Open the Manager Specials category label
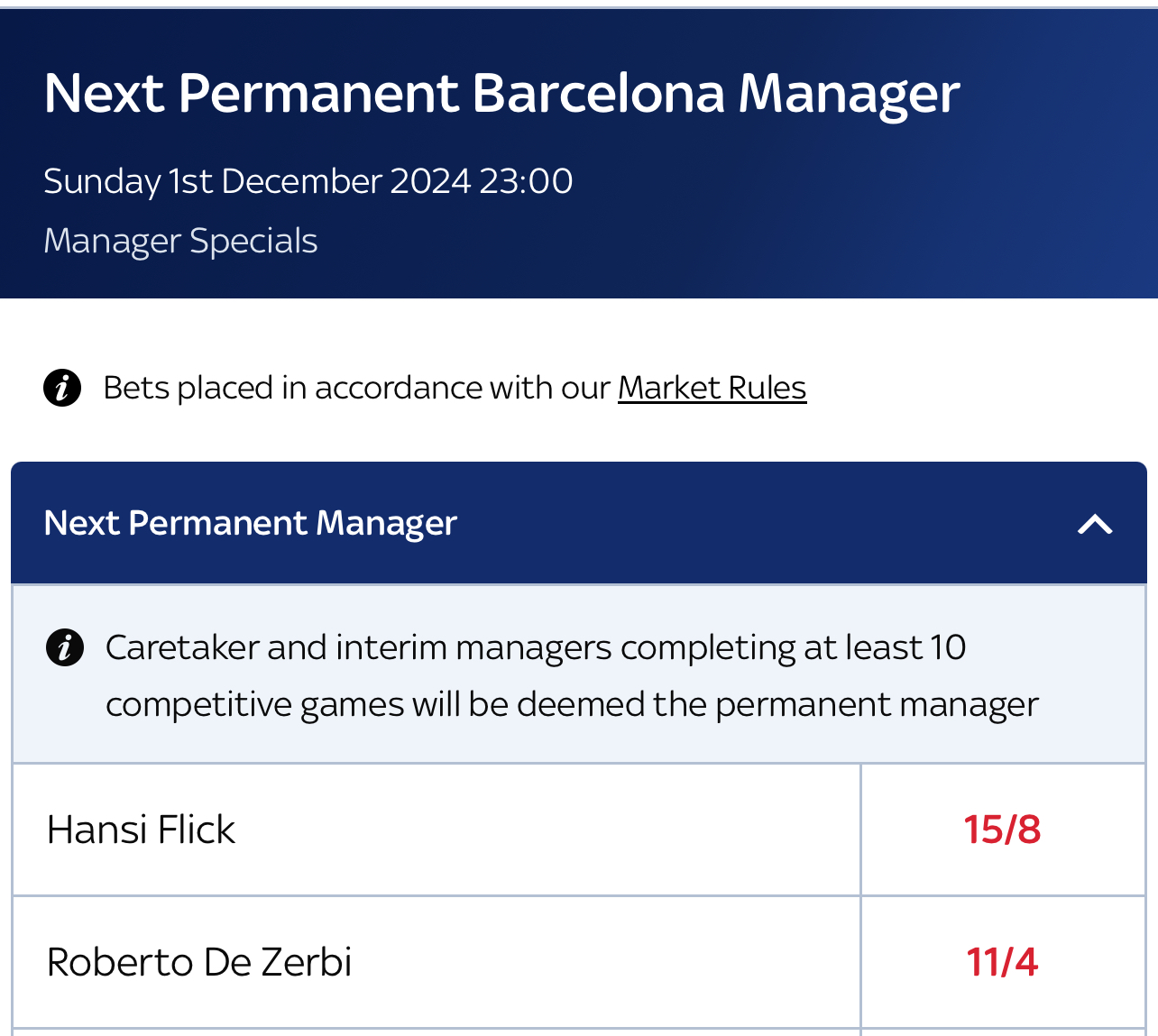 pos(180,241)
